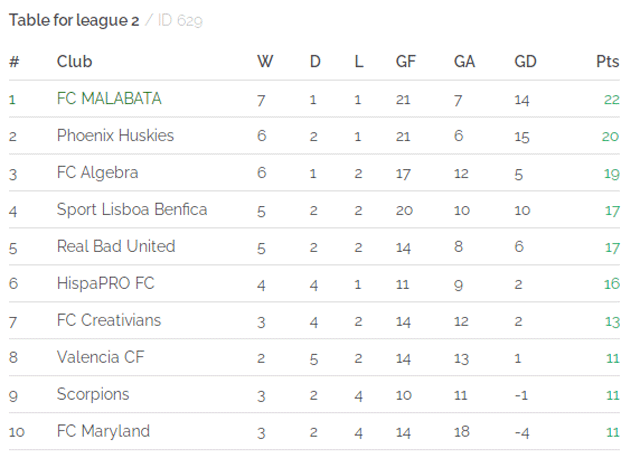Open the HispaPRO FC club link
The width and height of the screenshot is (640, 458).
106,283
